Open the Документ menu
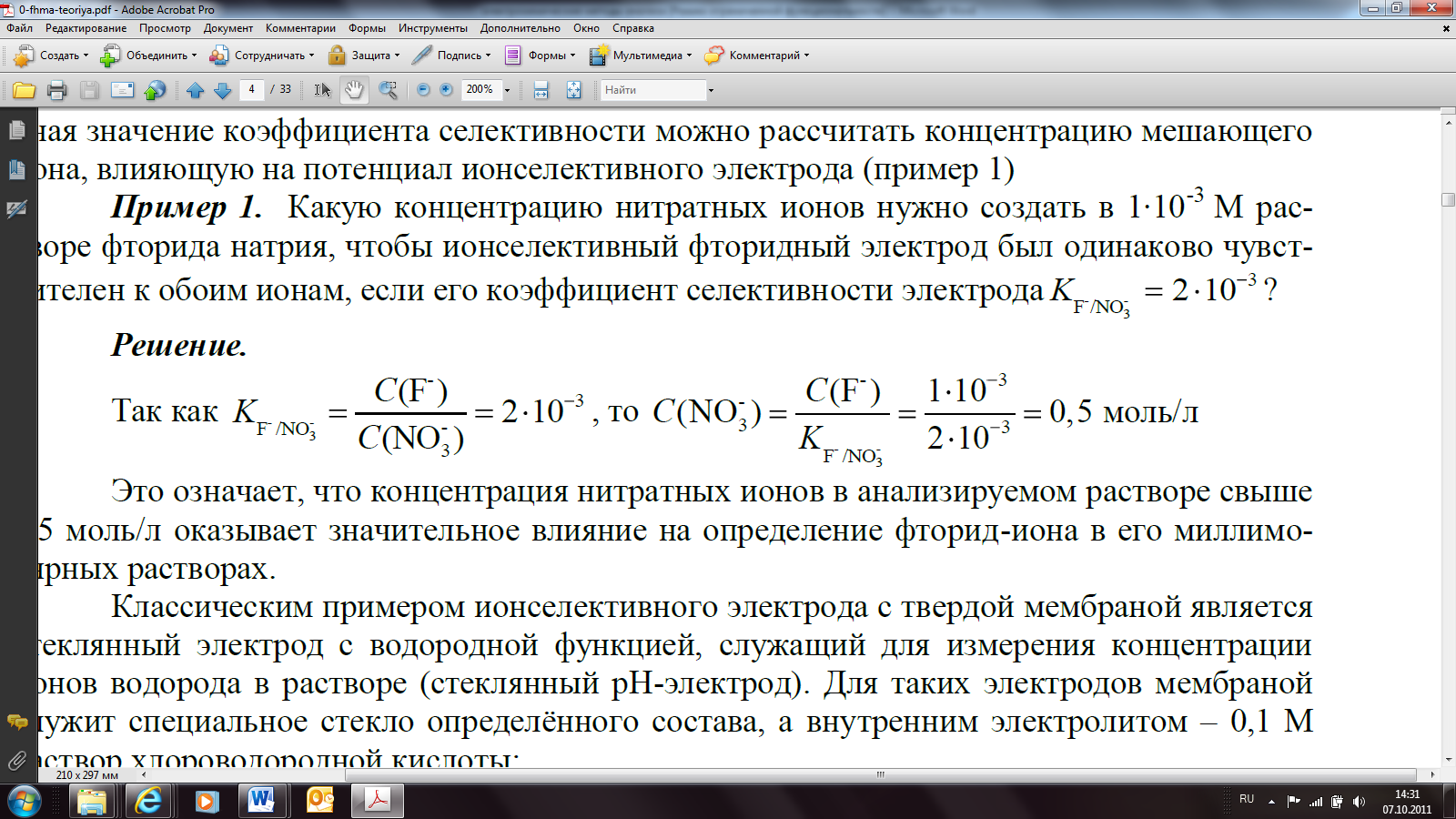Viewport: 1456px width, 819px height. pos(228,28)
